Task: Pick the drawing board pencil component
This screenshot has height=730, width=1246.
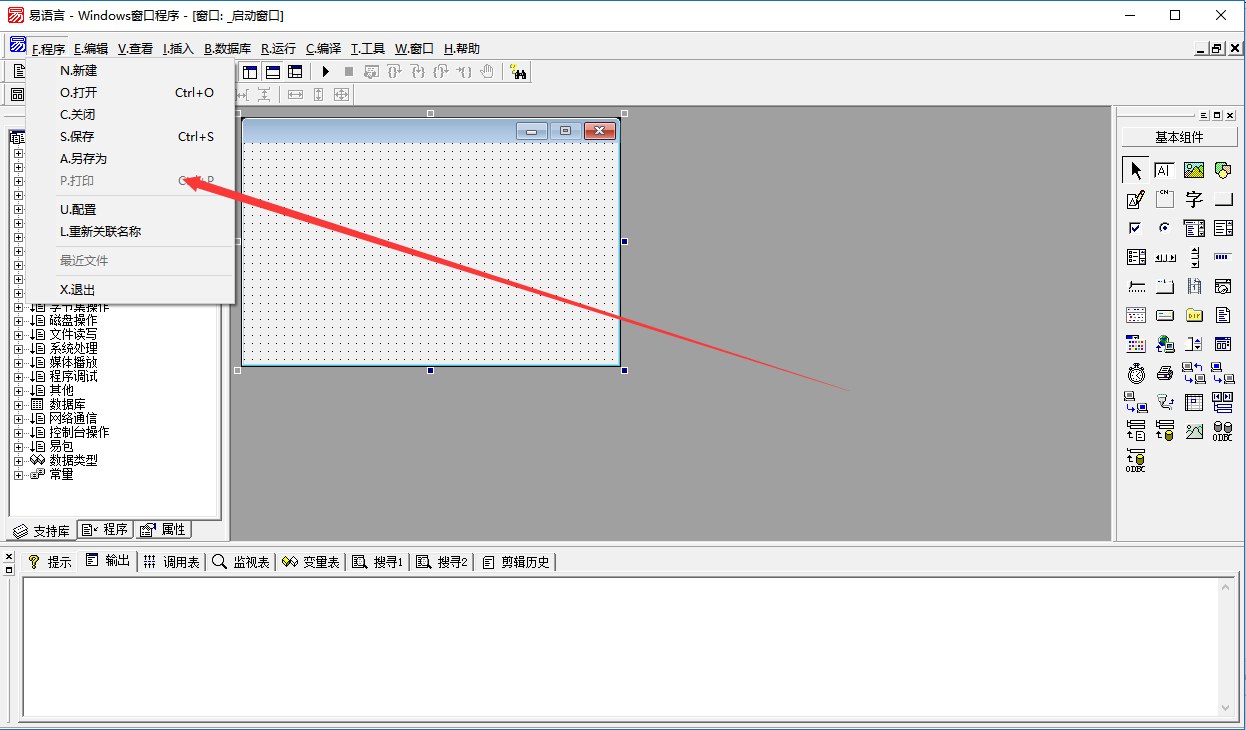Action: point(1135,199)
